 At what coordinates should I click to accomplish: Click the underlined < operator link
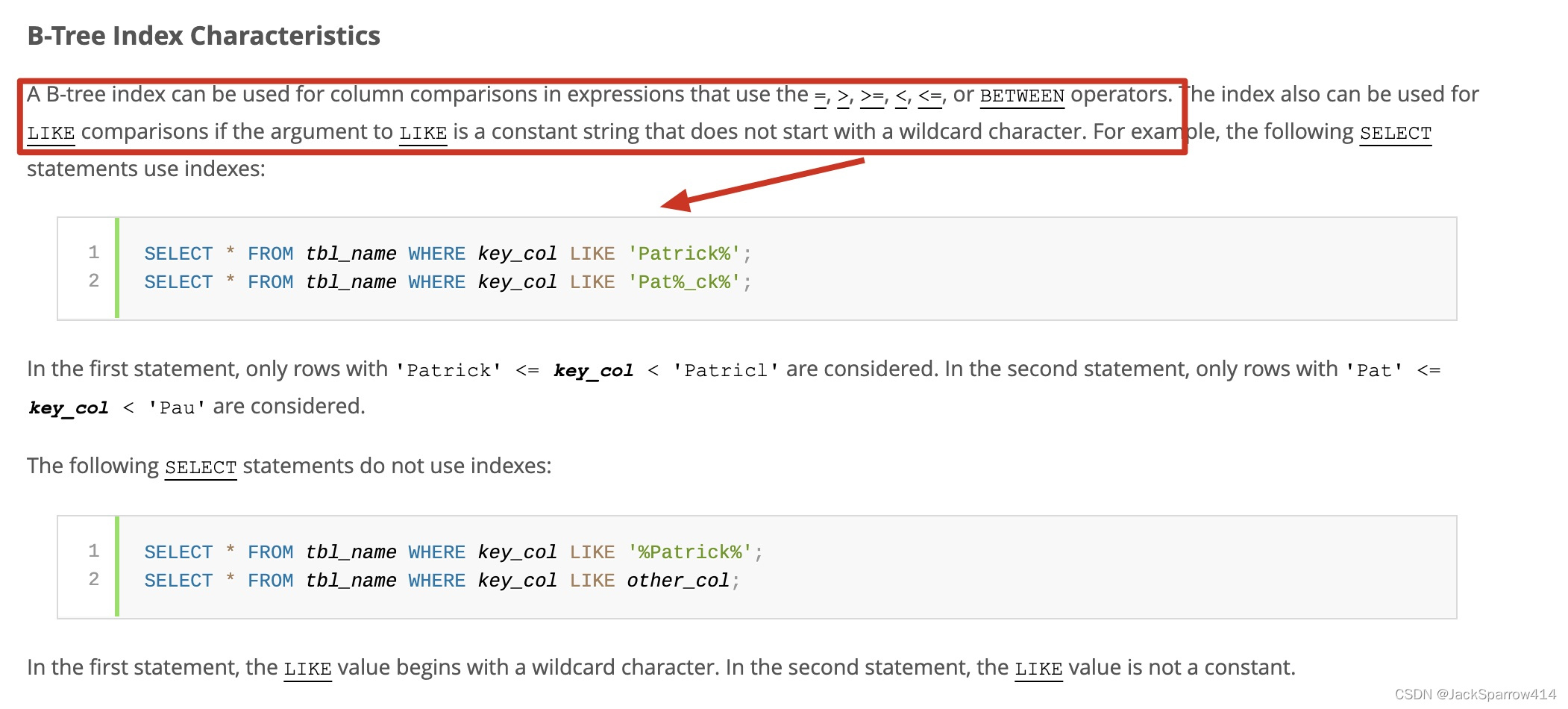point(901,96)
